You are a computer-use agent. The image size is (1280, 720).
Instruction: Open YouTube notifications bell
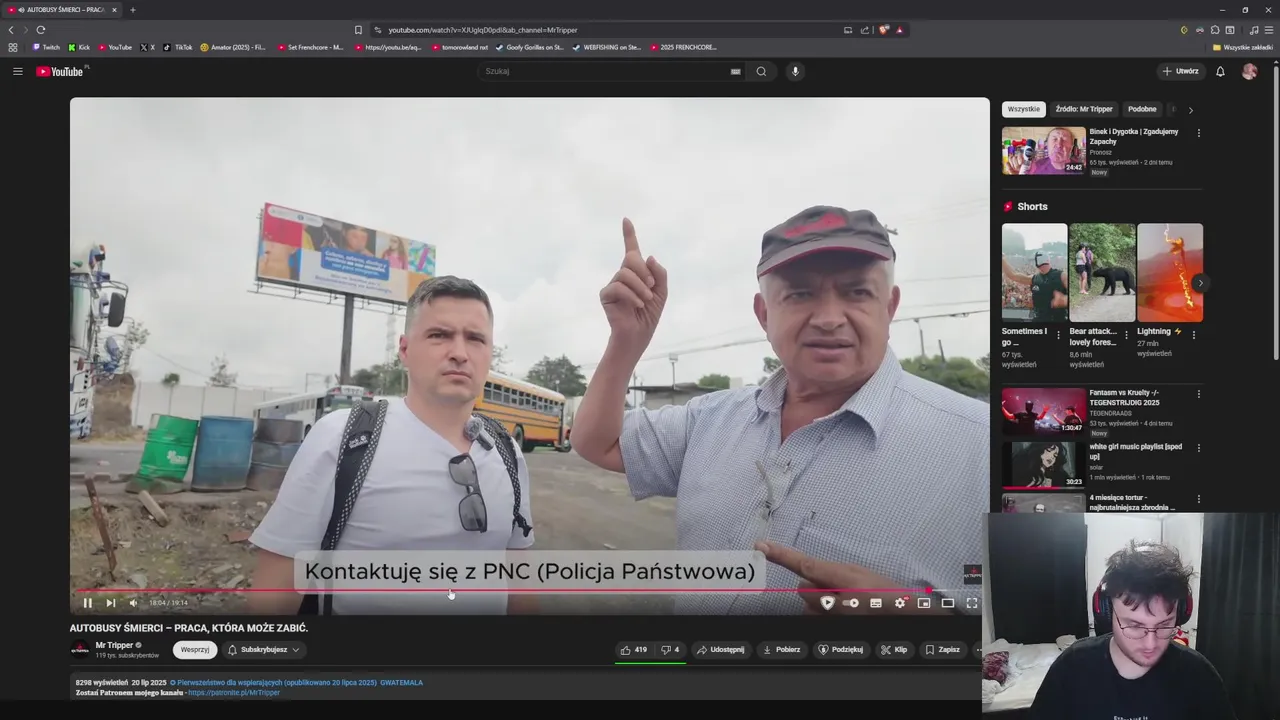pos(1220,71)
